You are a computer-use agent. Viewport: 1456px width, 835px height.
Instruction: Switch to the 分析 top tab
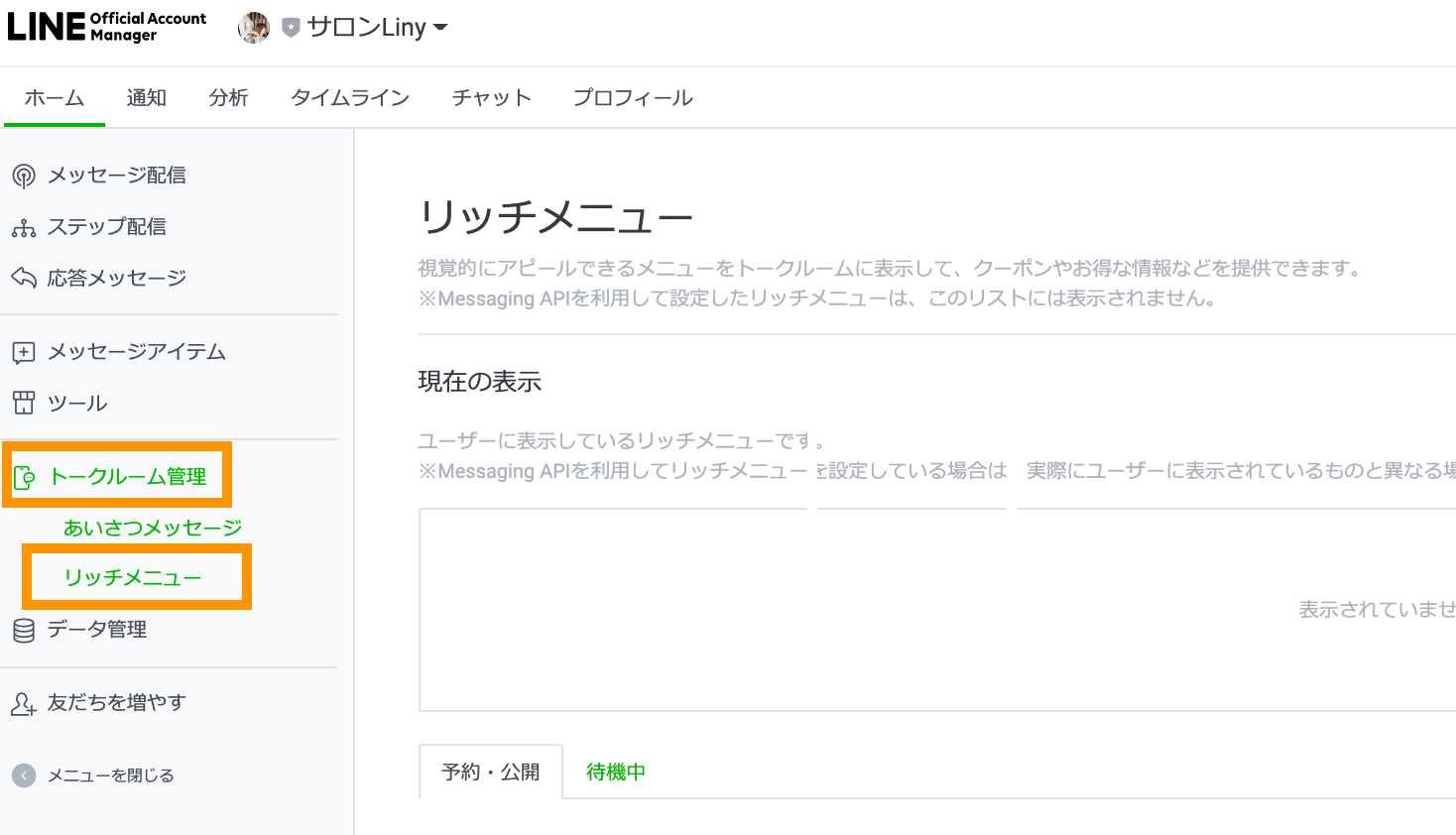pyautogui.click(x=228, y=98)
